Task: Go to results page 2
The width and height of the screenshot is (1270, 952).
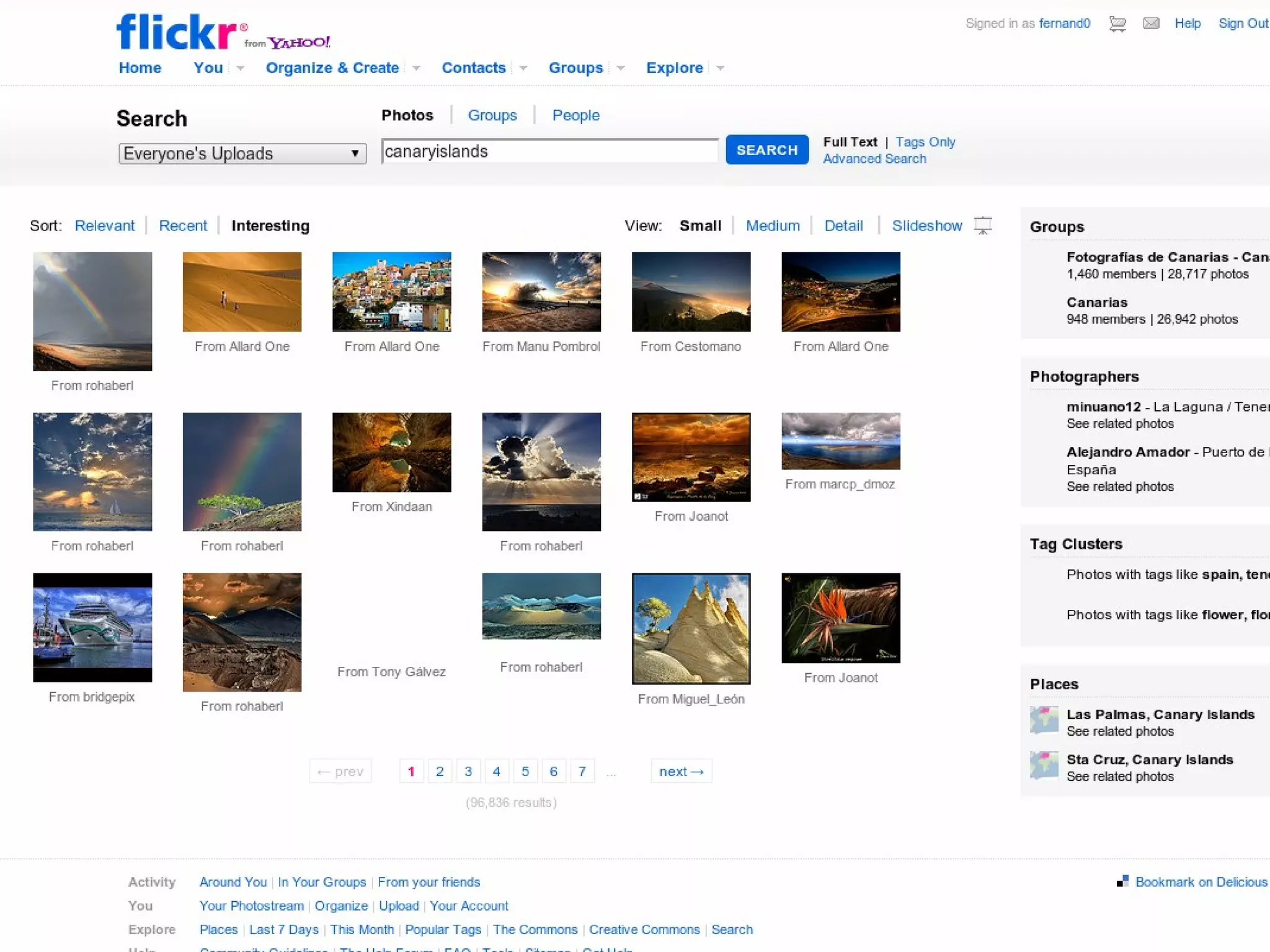Action: (x=440, y=771)
